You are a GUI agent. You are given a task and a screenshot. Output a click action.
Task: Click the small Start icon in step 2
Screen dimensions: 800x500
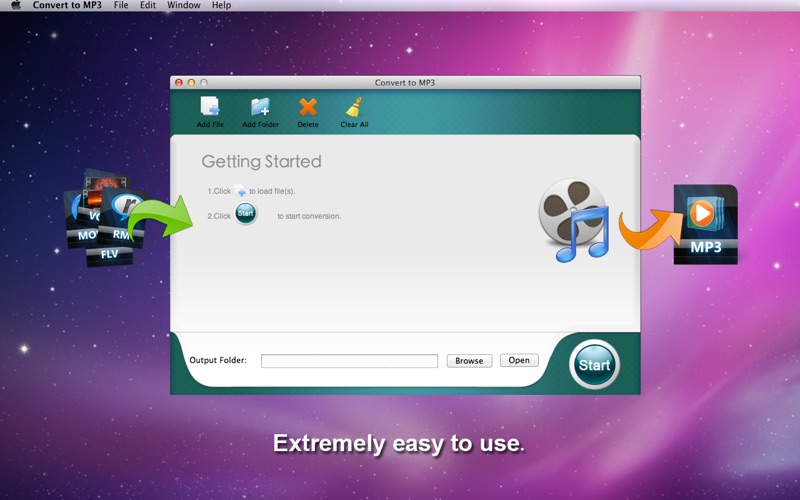[x=245, y=213]
